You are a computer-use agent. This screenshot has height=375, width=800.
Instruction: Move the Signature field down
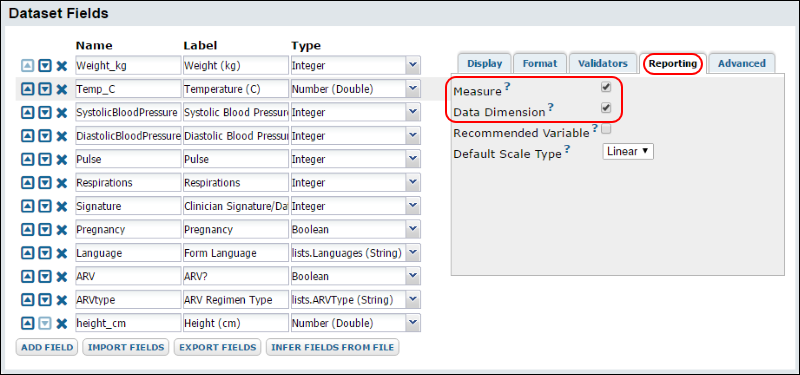coord(45,206)
